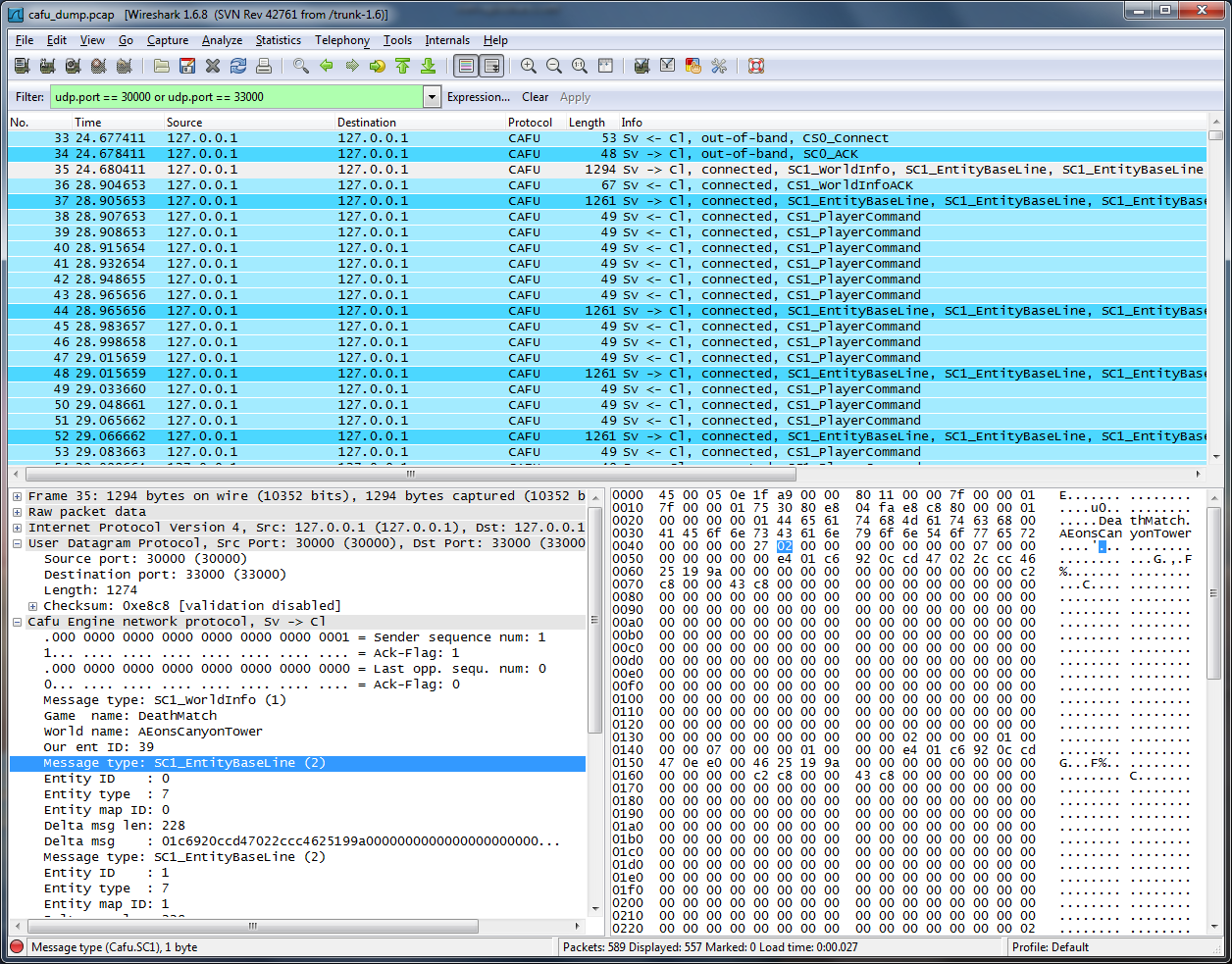Select packet 34 CS0_ACK row
This screenshot has height=964, width=1232.
pos(606,154)
